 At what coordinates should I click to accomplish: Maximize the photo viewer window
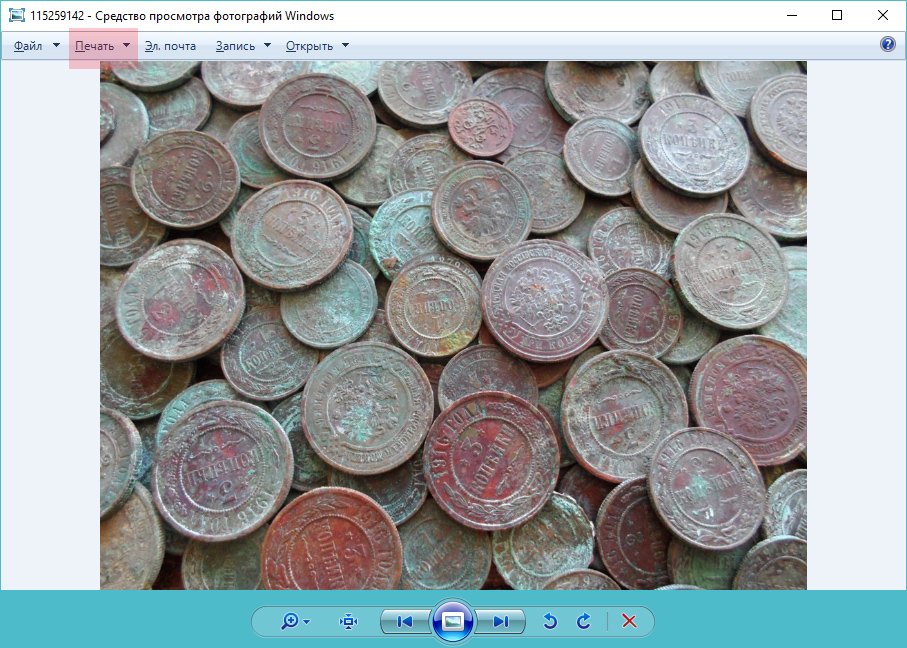pos(837,15)
